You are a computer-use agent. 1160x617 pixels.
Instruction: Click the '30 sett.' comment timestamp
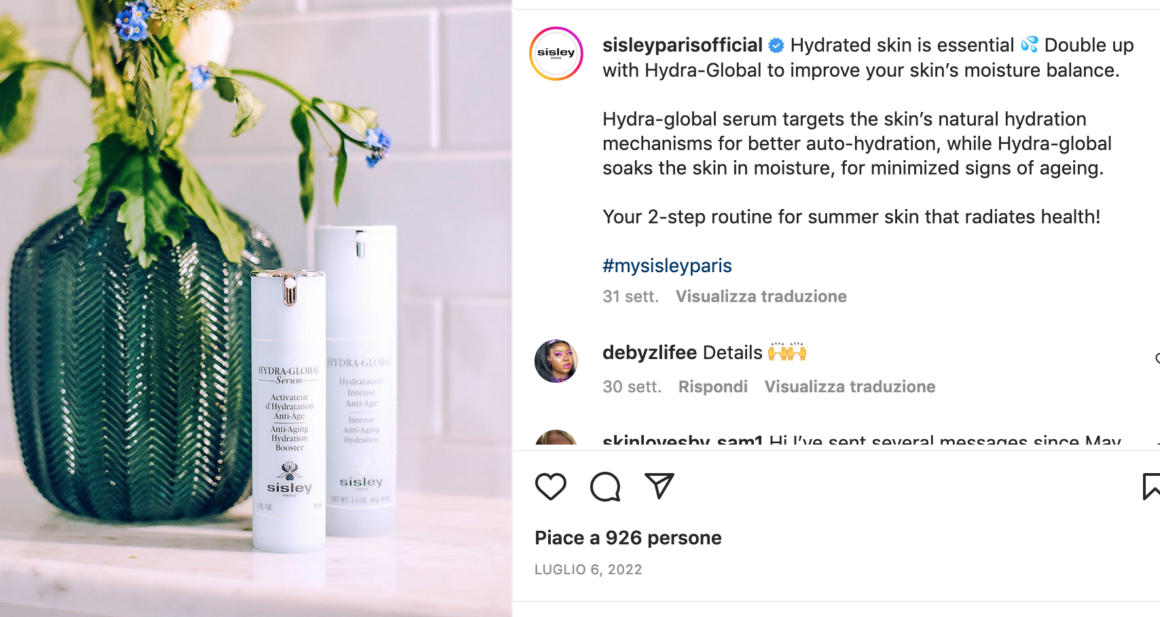(x=632, y=387)
